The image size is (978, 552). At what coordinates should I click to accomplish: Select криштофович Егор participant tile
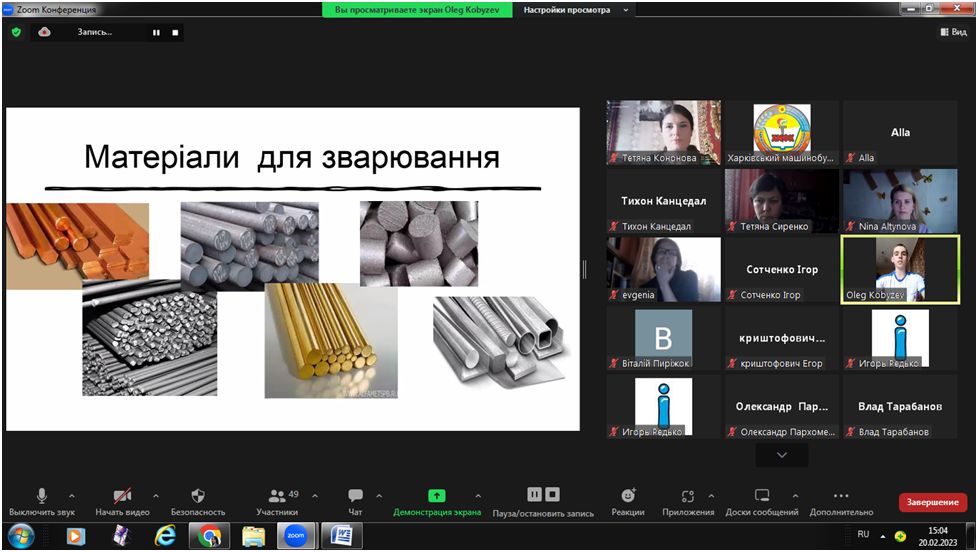[782, 338]
